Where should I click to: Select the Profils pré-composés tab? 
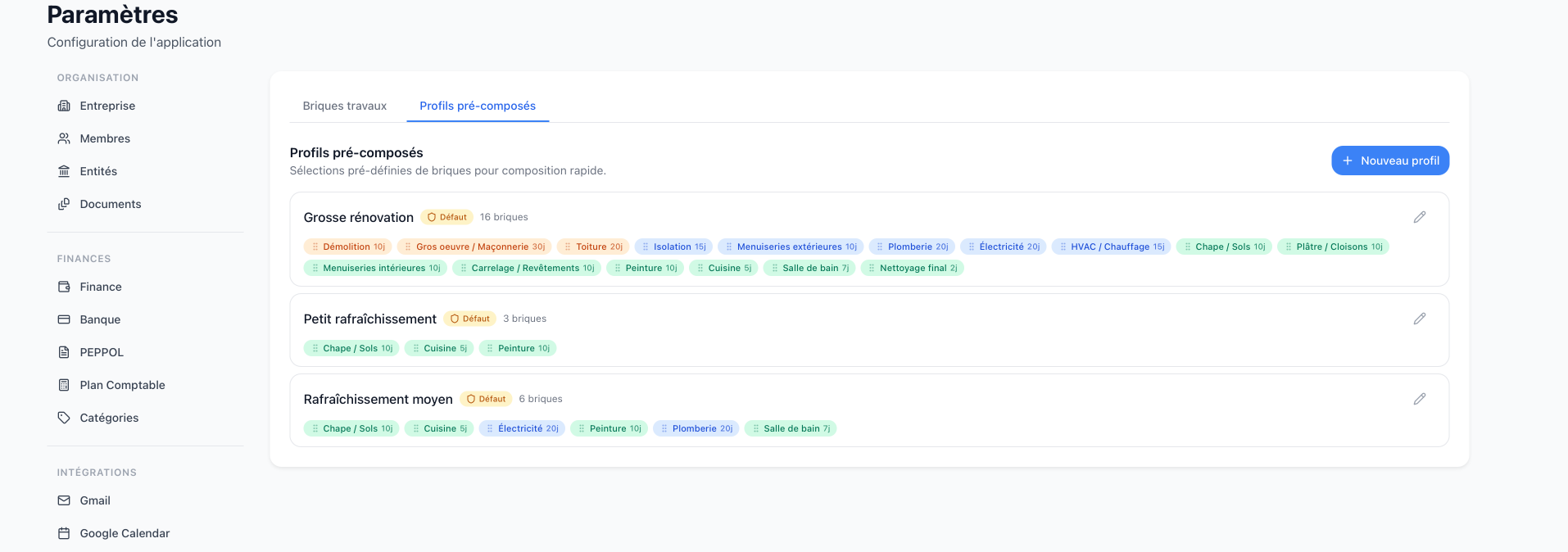478,106
